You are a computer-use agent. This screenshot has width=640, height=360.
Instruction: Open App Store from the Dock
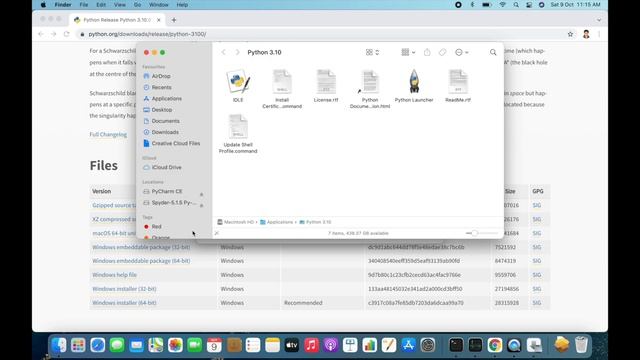tap(408, 345)
